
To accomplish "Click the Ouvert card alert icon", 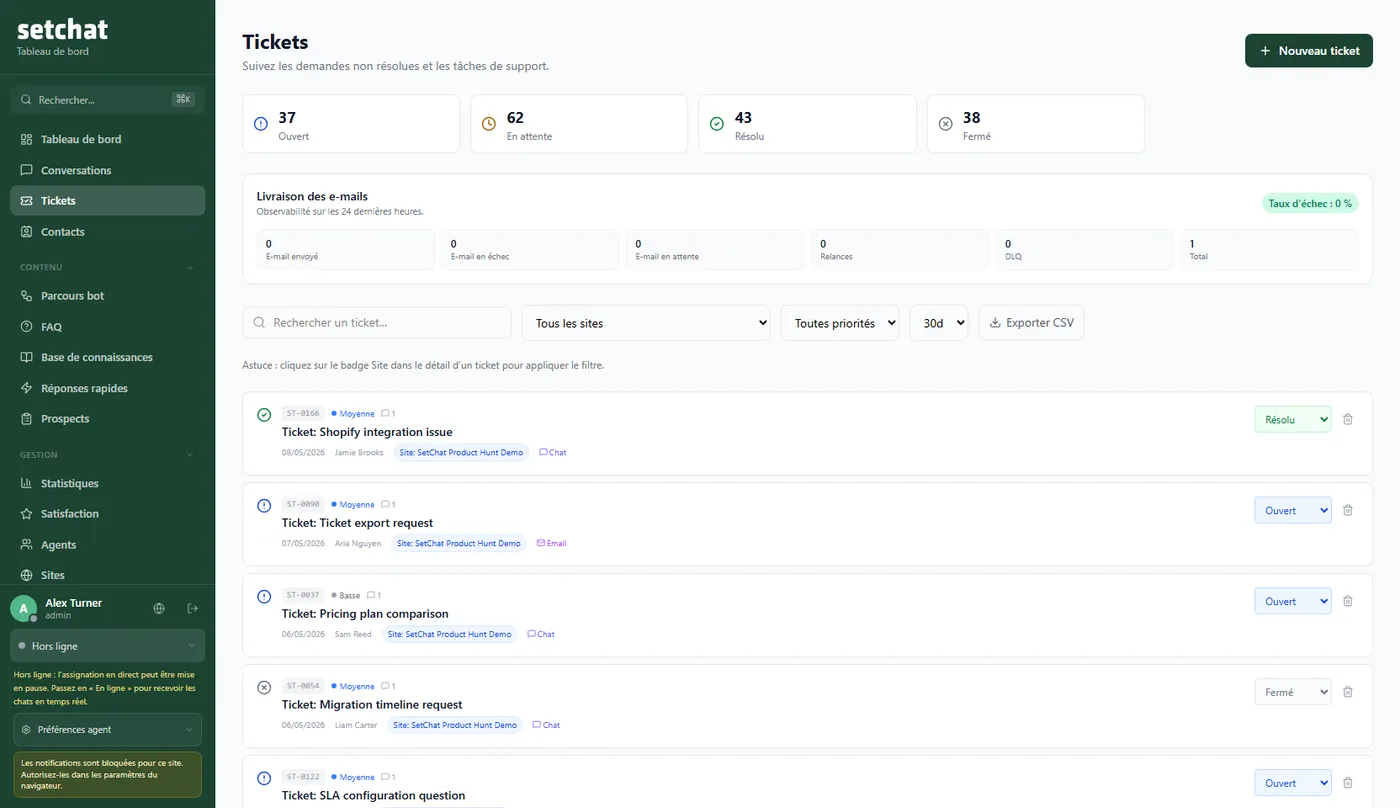I will click(x=261, y=124).
